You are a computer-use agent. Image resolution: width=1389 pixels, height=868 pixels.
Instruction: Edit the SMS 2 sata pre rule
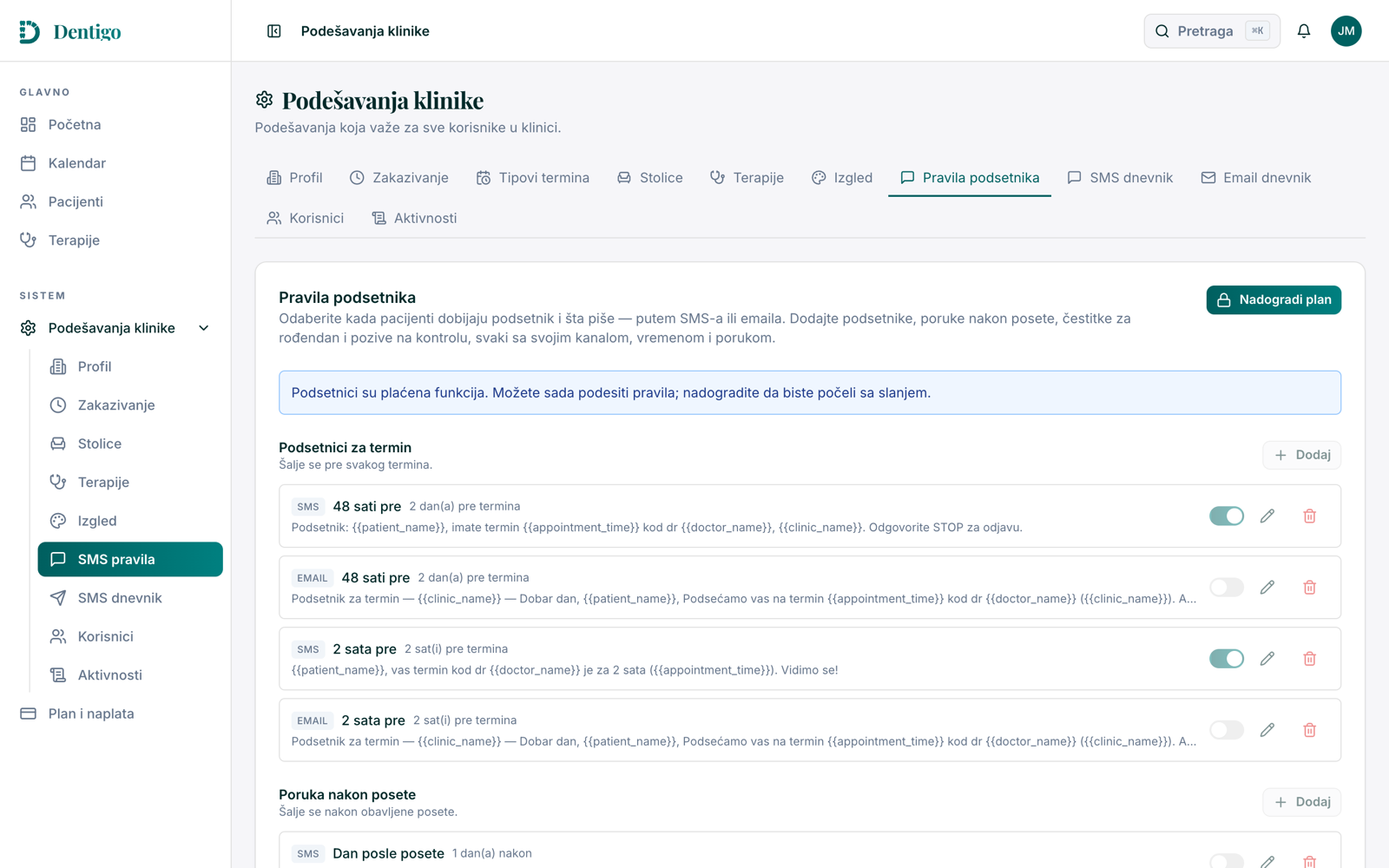coord(1267,659)
